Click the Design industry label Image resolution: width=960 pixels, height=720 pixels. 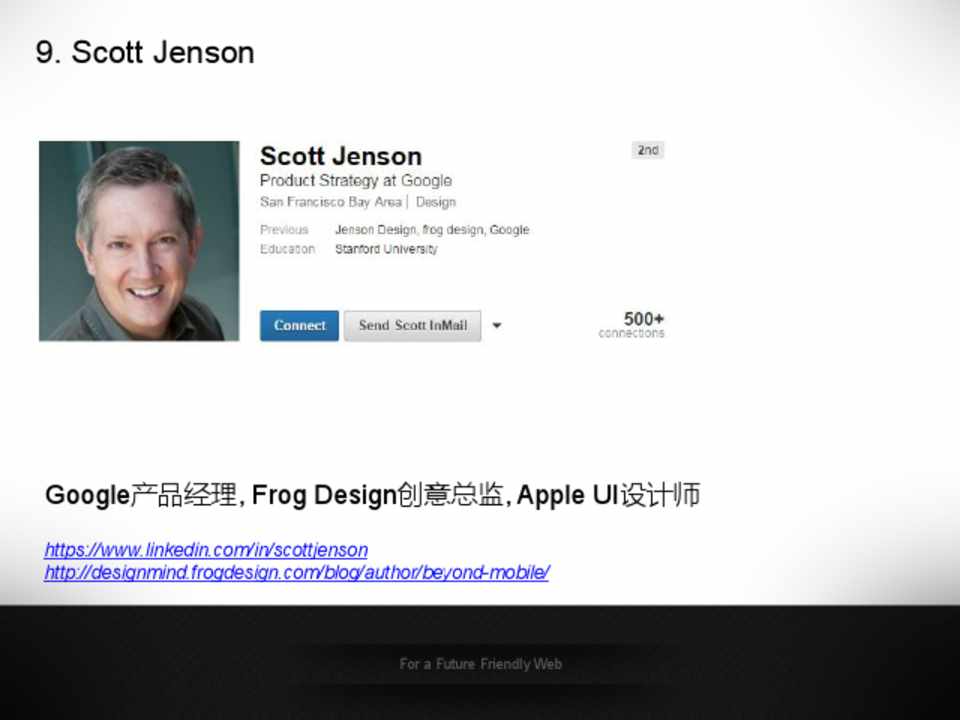pos(436,202)
